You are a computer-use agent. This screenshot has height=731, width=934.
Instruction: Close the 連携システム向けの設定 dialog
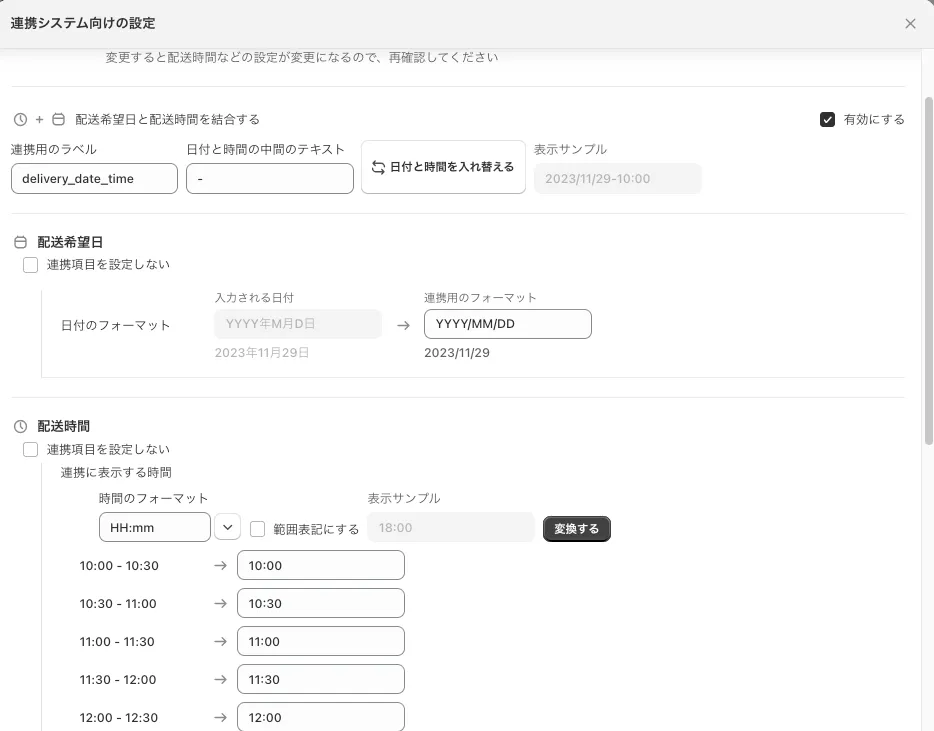click(x=910, y=24)
